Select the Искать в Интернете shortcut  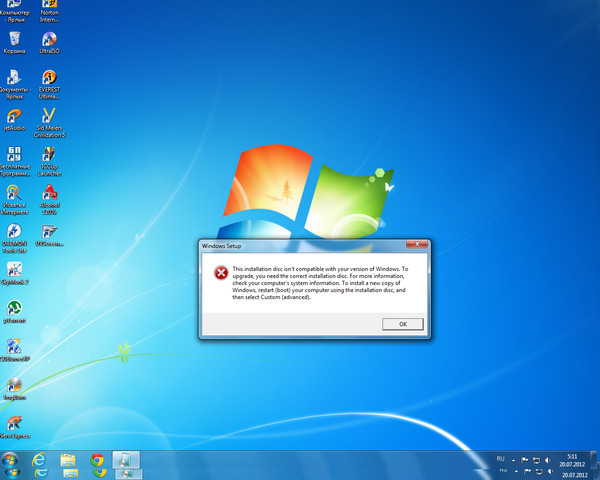pos(15,200)
